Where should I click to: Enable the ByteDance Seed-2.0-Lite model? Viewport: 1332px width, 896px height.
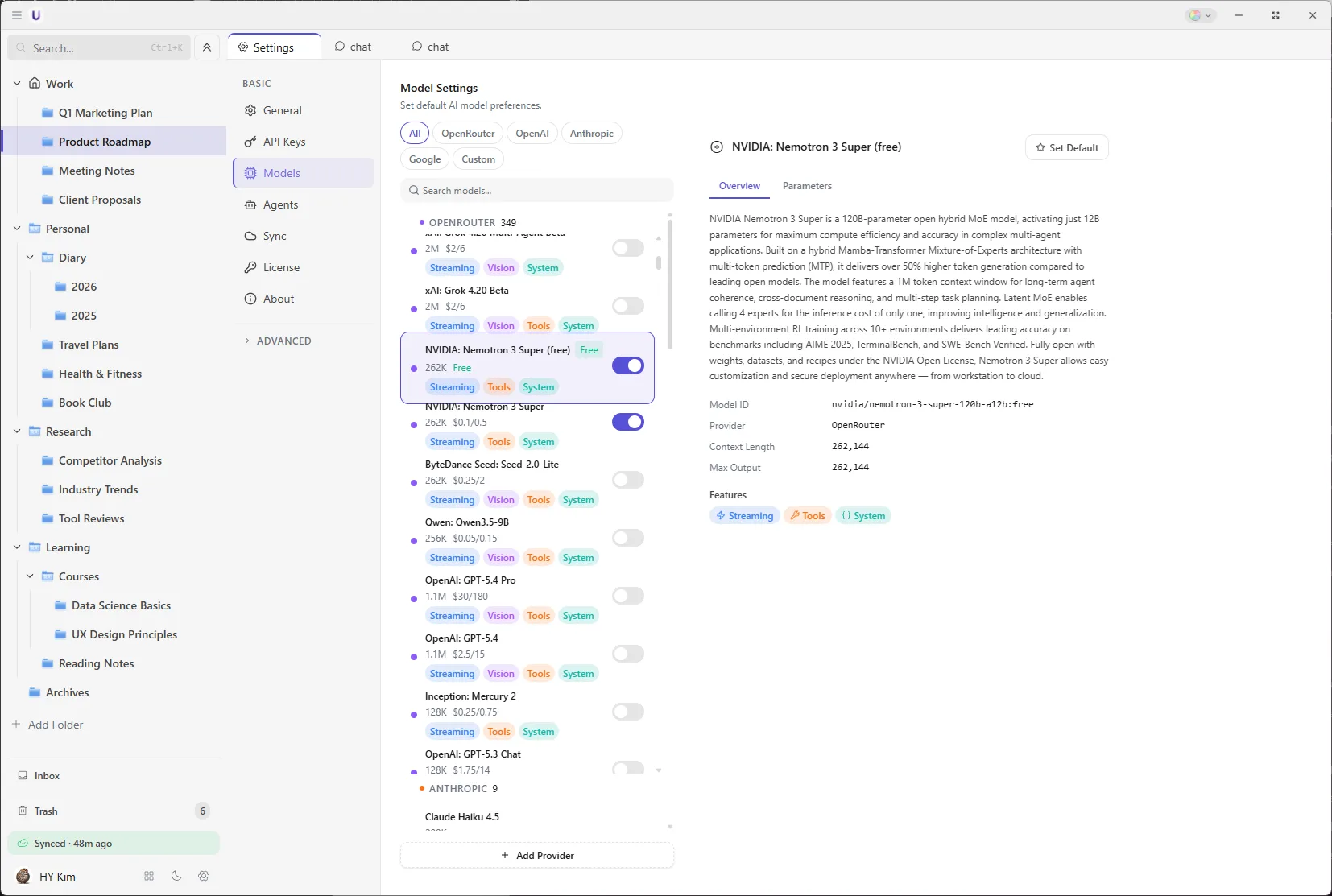click(628, 480)
